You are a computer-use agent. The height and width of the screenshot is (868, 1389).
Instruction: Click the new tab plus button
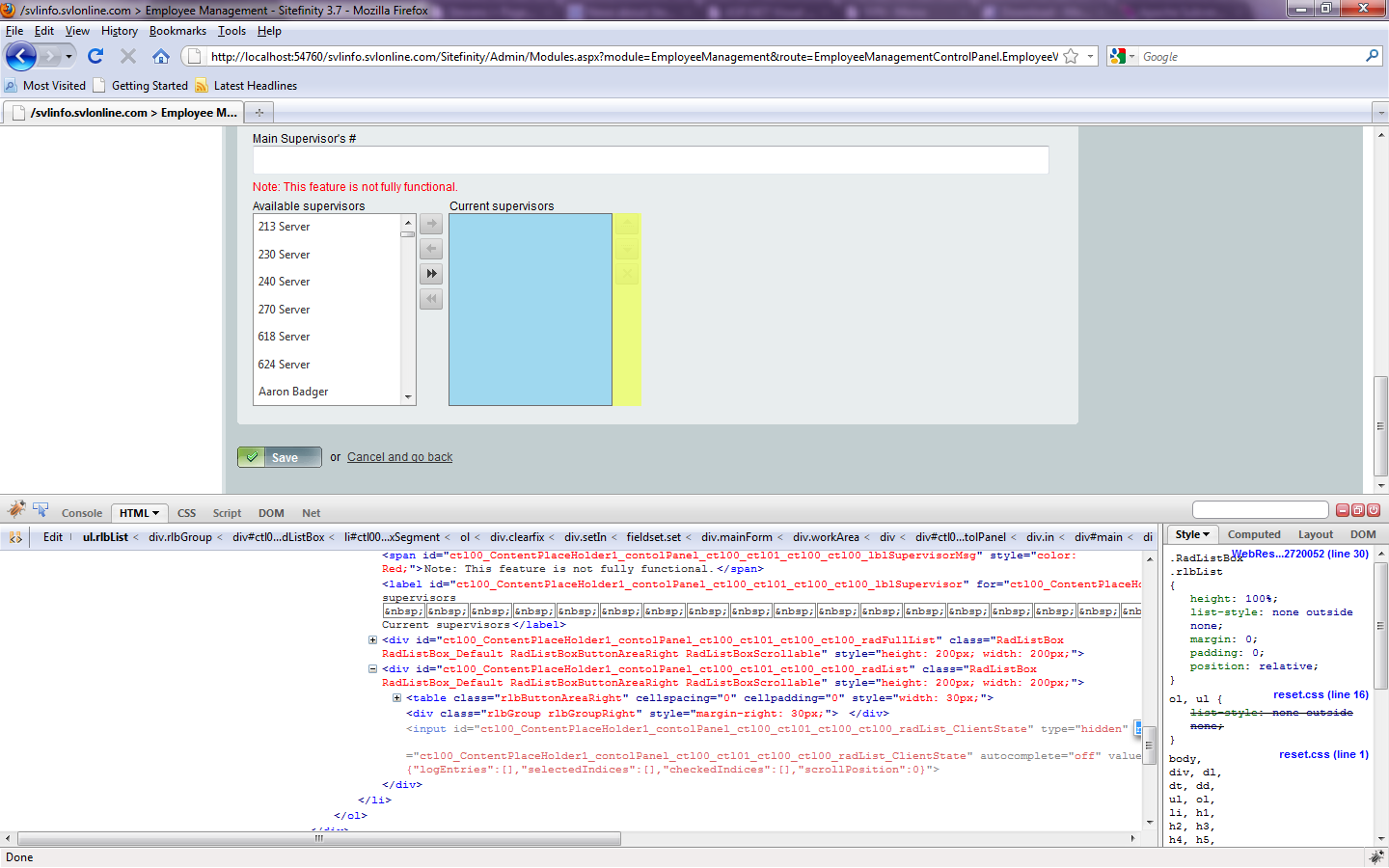(259, 113)
